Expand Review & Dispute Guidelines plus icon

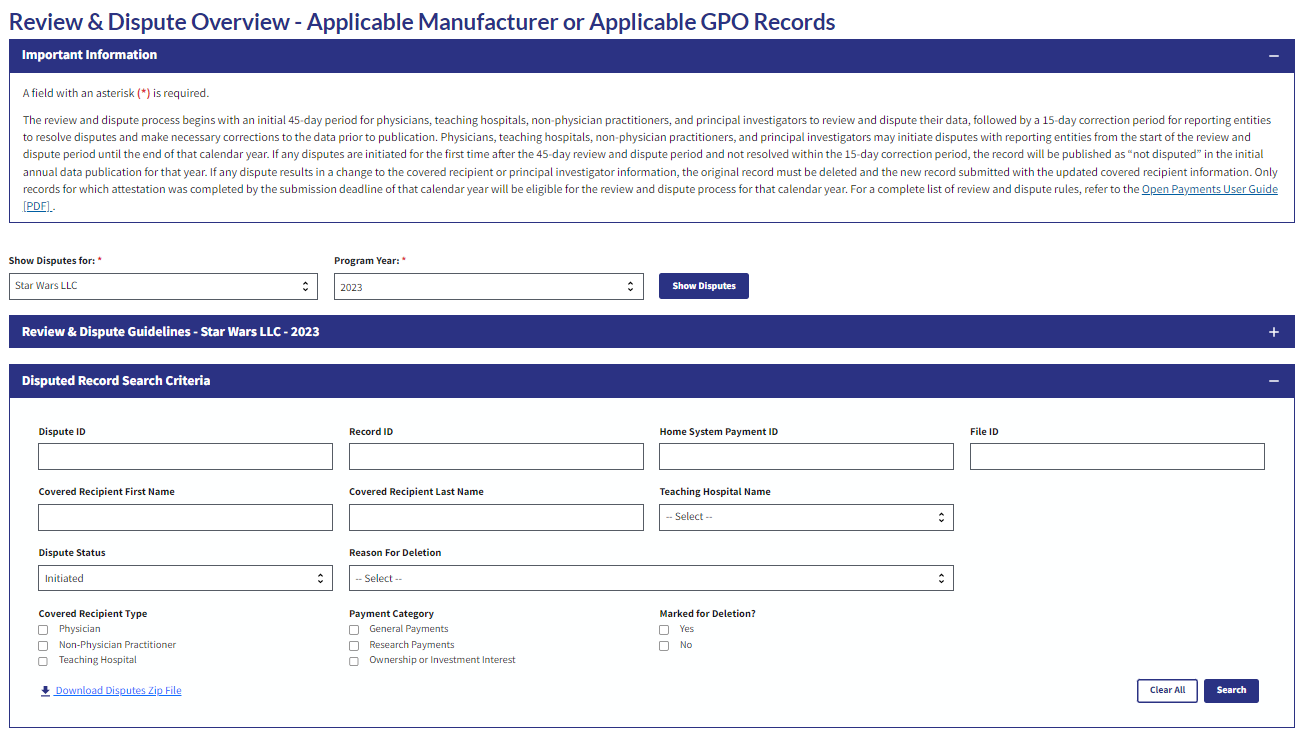tap(1273, 332)
